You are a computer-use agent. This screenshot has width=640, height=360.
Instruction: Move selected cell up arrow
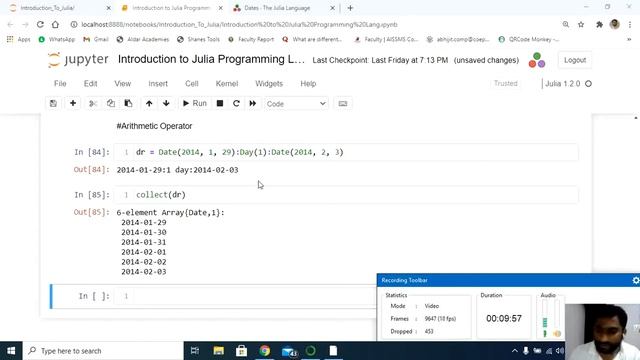149,103
